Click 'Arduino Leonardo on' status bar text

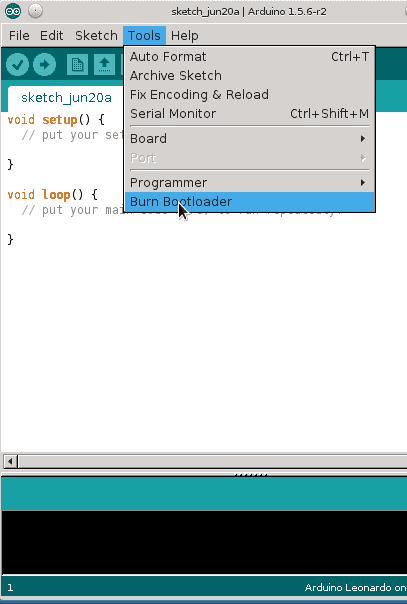[x=355, y=587]
